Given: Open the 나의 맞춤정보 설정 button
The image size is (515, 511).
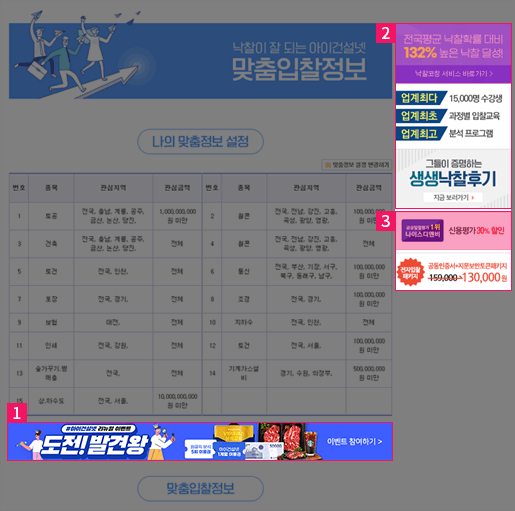Looking at the screenshot, I should pyautogui.click(x=201, y=142).
